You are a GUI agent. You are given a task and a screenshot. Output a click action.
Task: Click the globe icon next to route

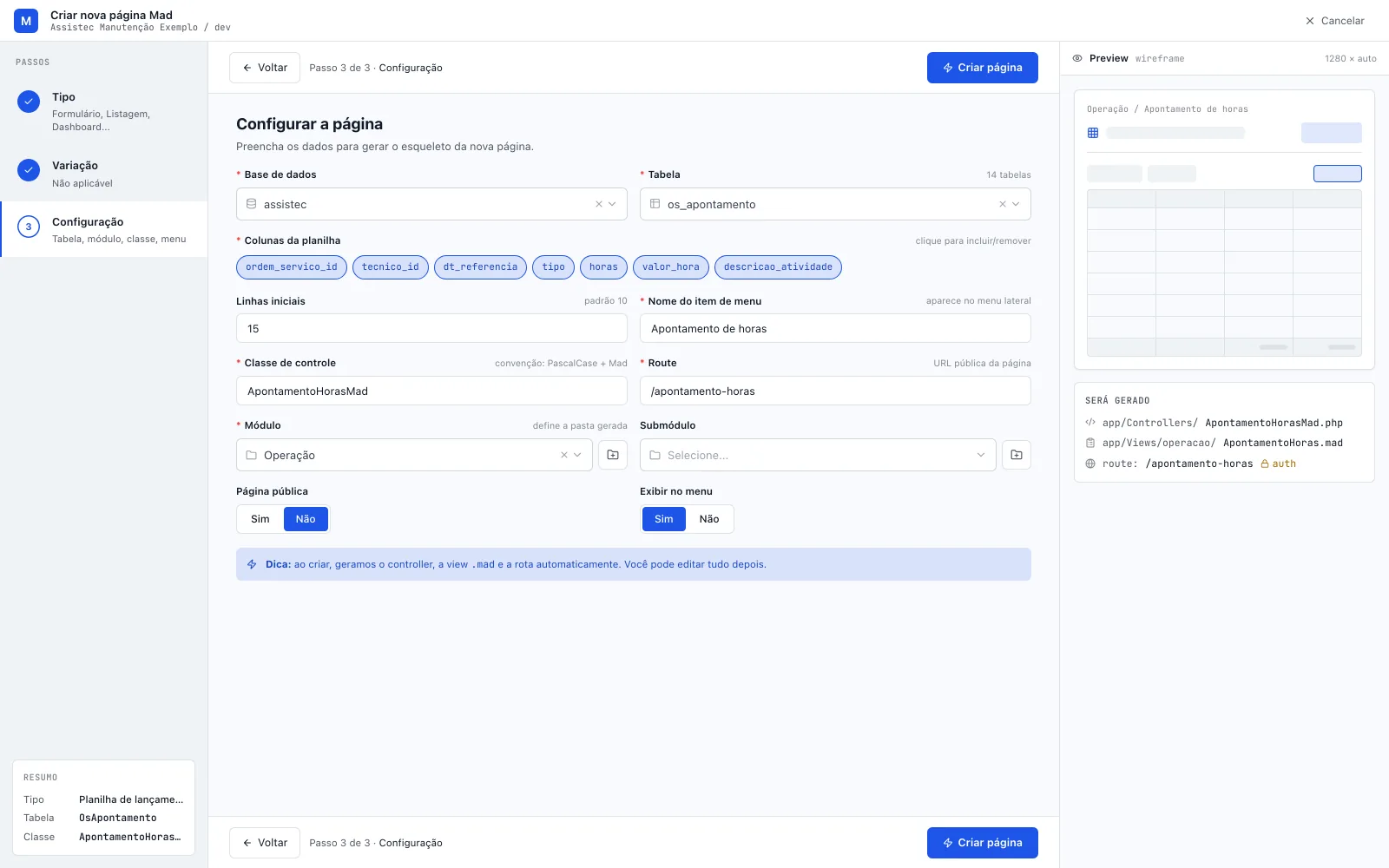(x=1090, y=464)
